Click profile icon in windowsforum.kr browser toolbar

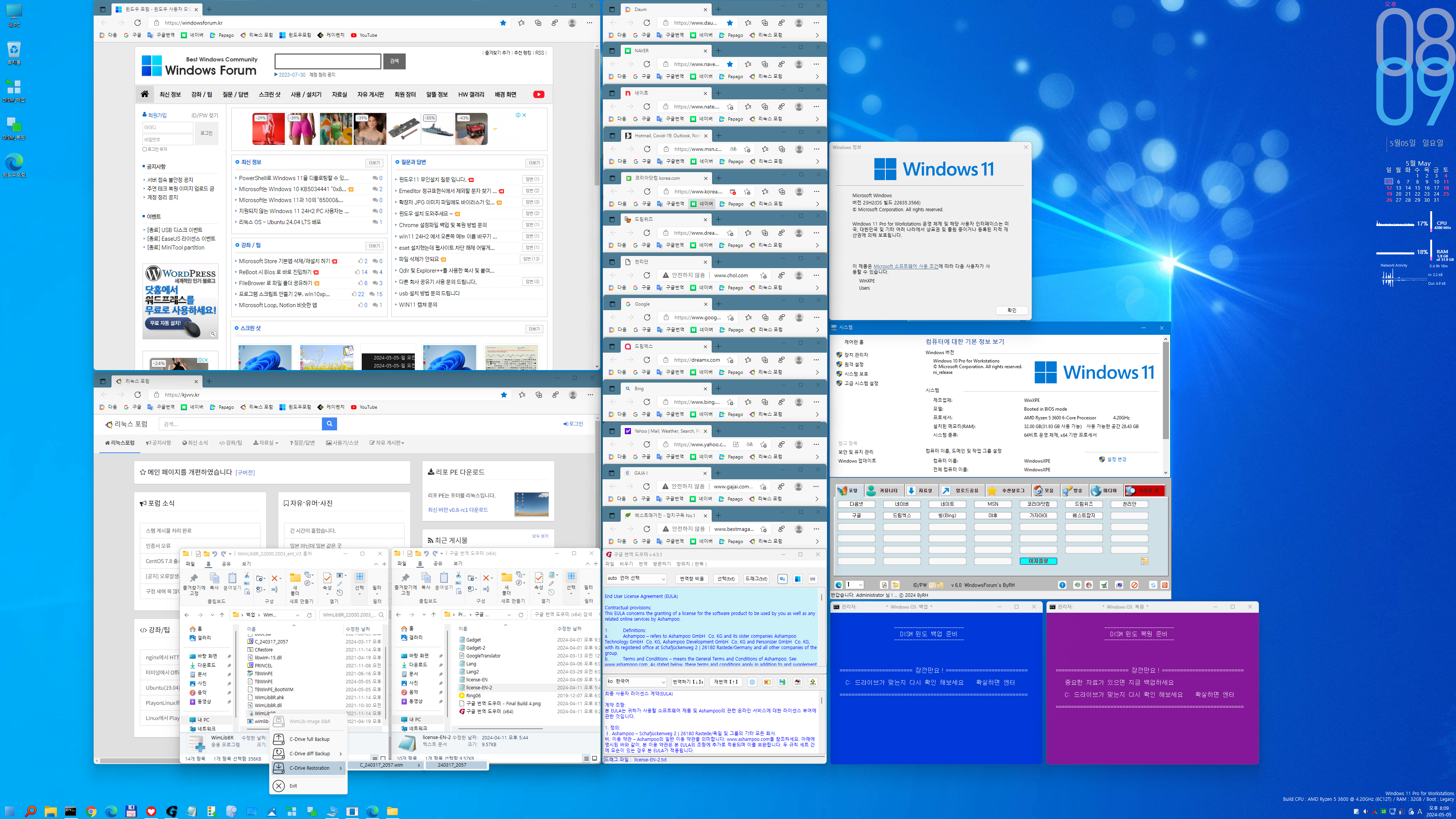[572, 23]
